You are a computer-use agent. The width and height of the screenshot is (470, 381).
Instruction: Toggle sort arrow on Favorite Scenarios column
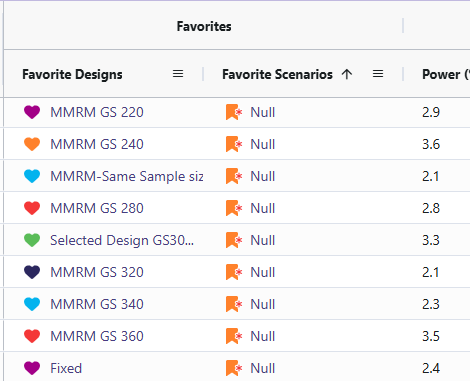click(x=347, y=74)
